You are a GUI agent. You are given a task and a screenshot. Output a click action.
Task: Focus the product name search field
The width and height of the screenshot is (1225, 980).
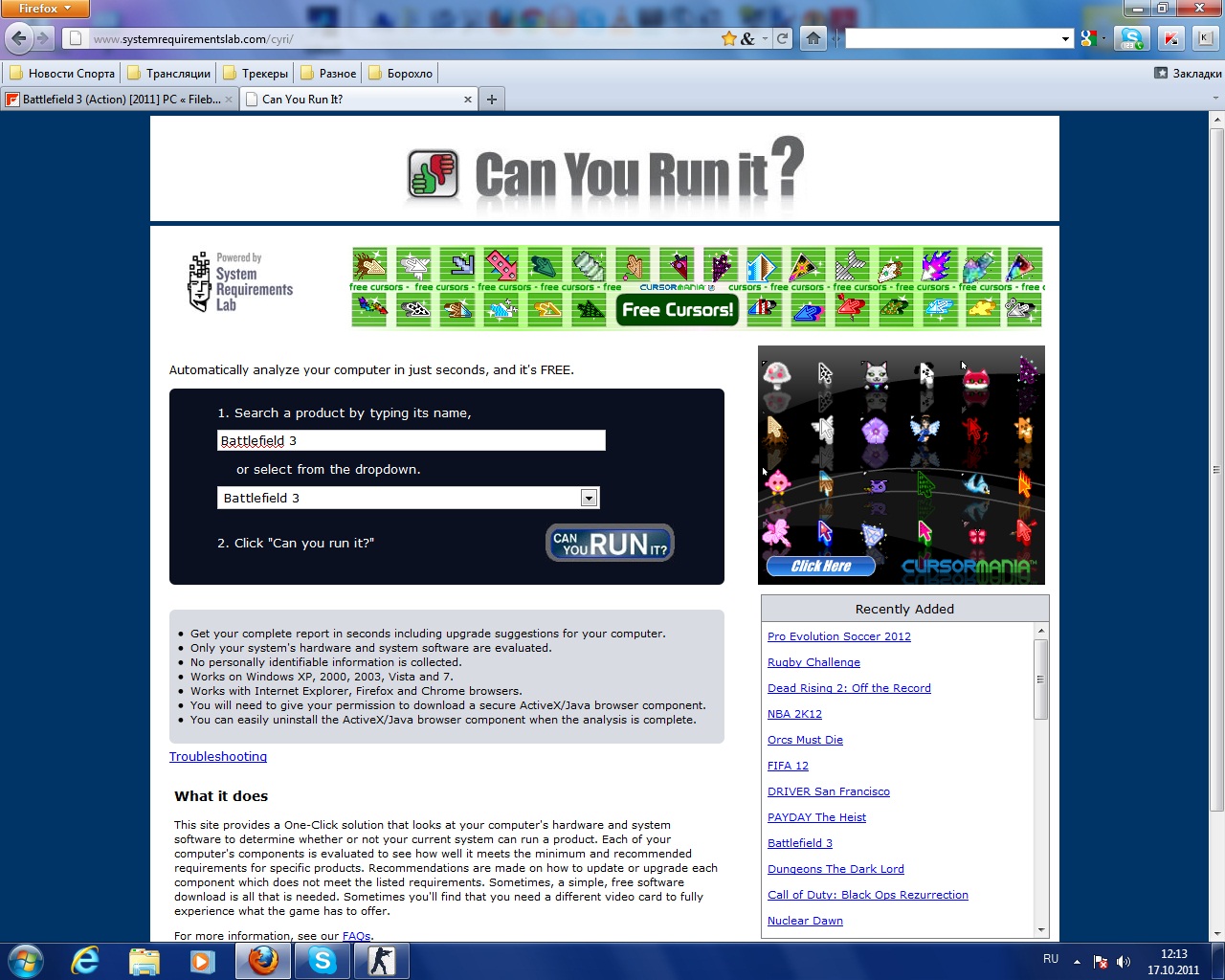(412, 440)
